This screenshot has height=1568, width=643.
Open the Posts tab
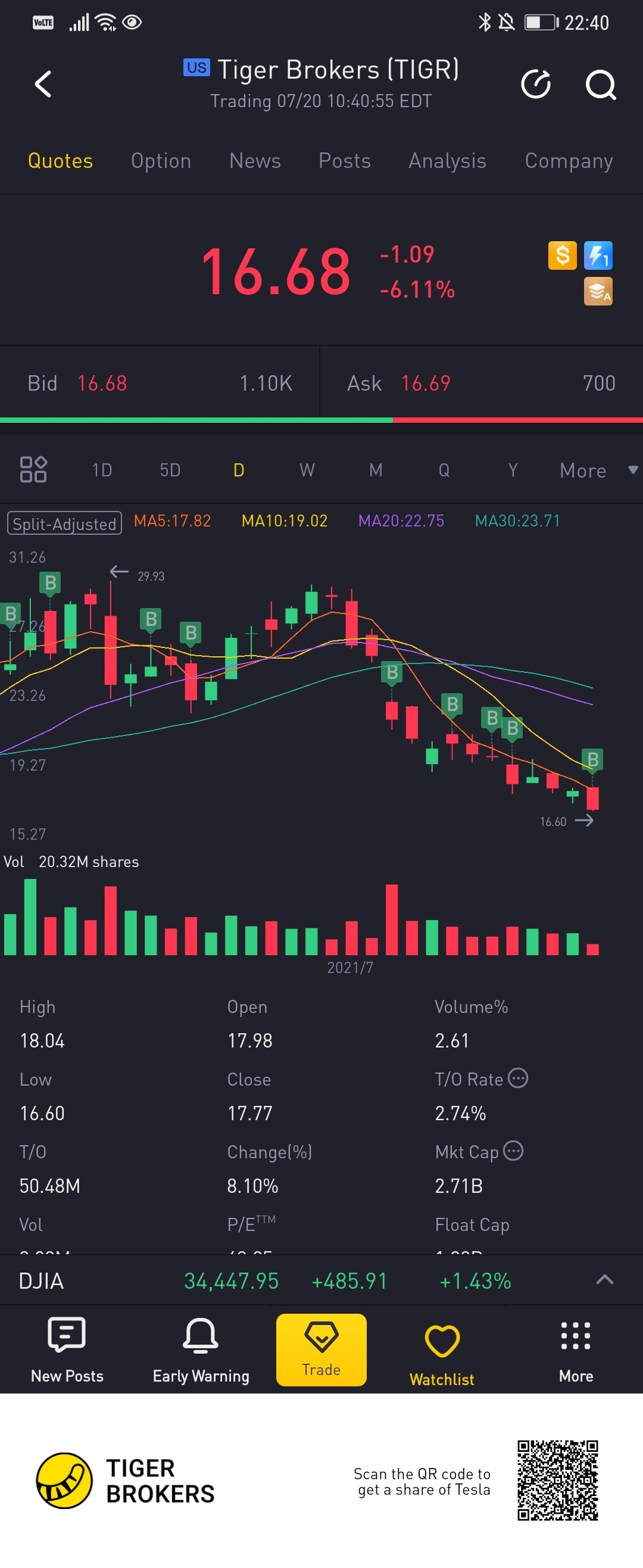(x=344, y=161)
